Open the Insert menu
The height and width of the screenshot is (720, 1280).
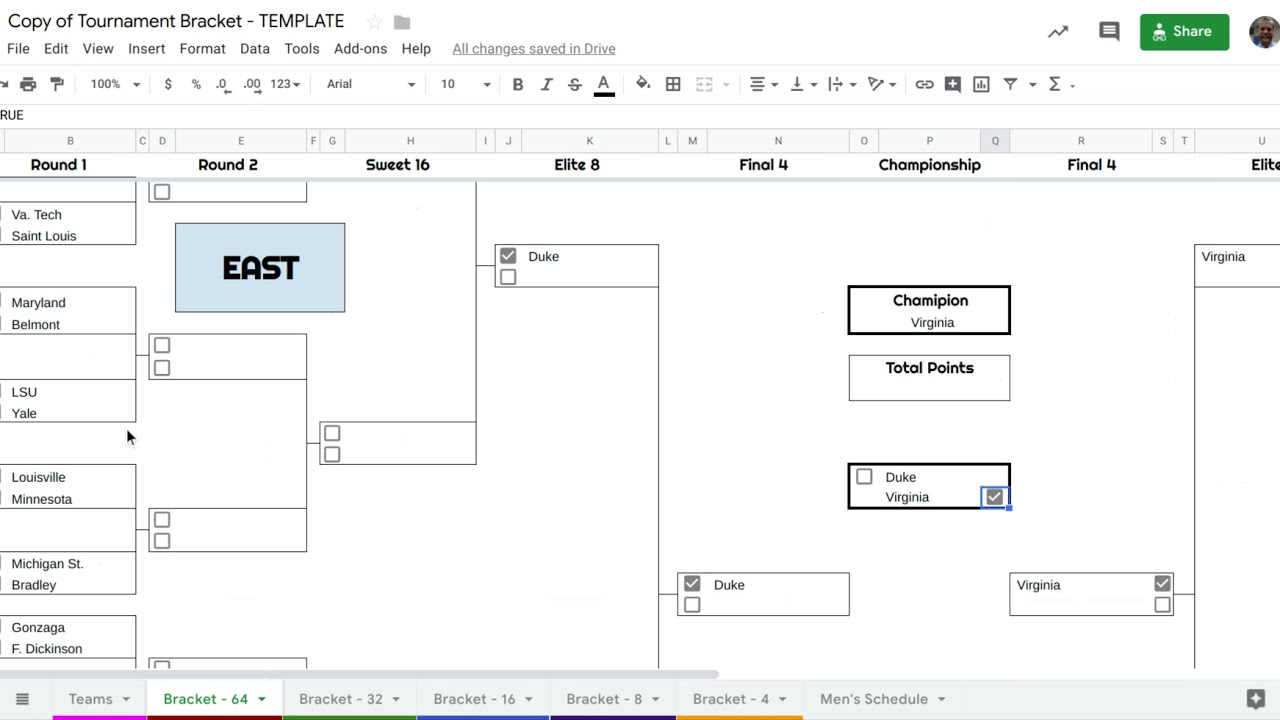click(146, 48)
